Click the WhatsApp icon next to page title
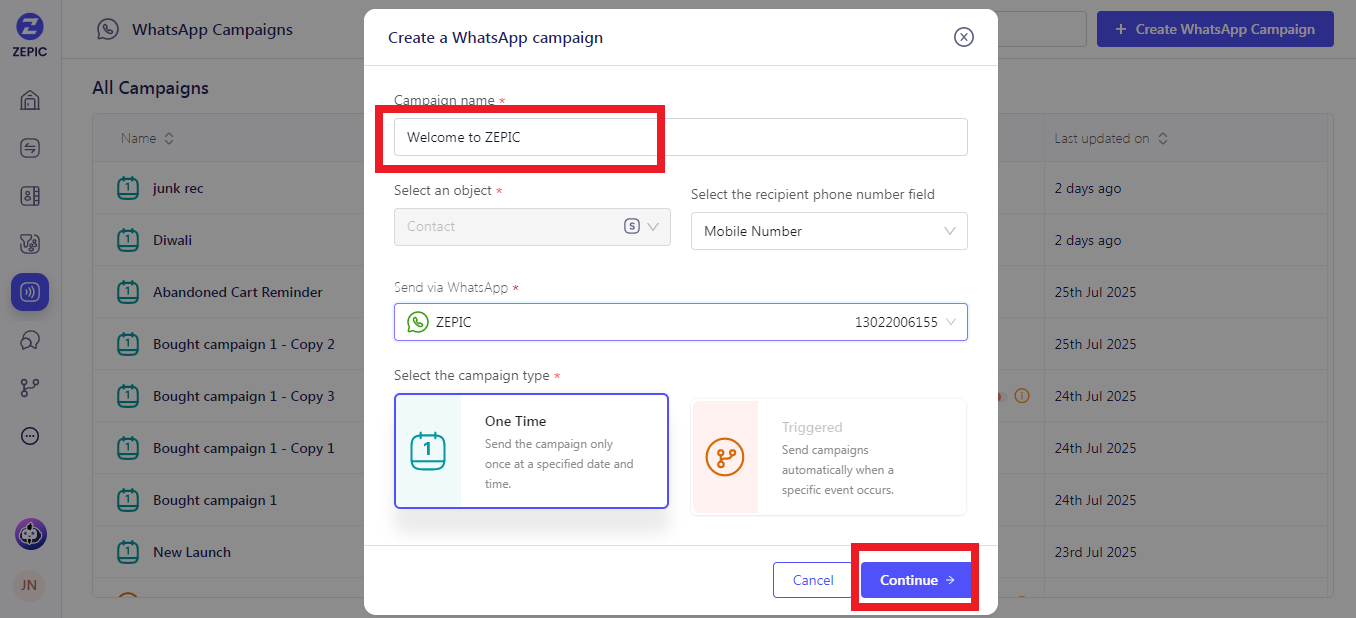This screenshot has width=1356, height=618. coord(107,29)
